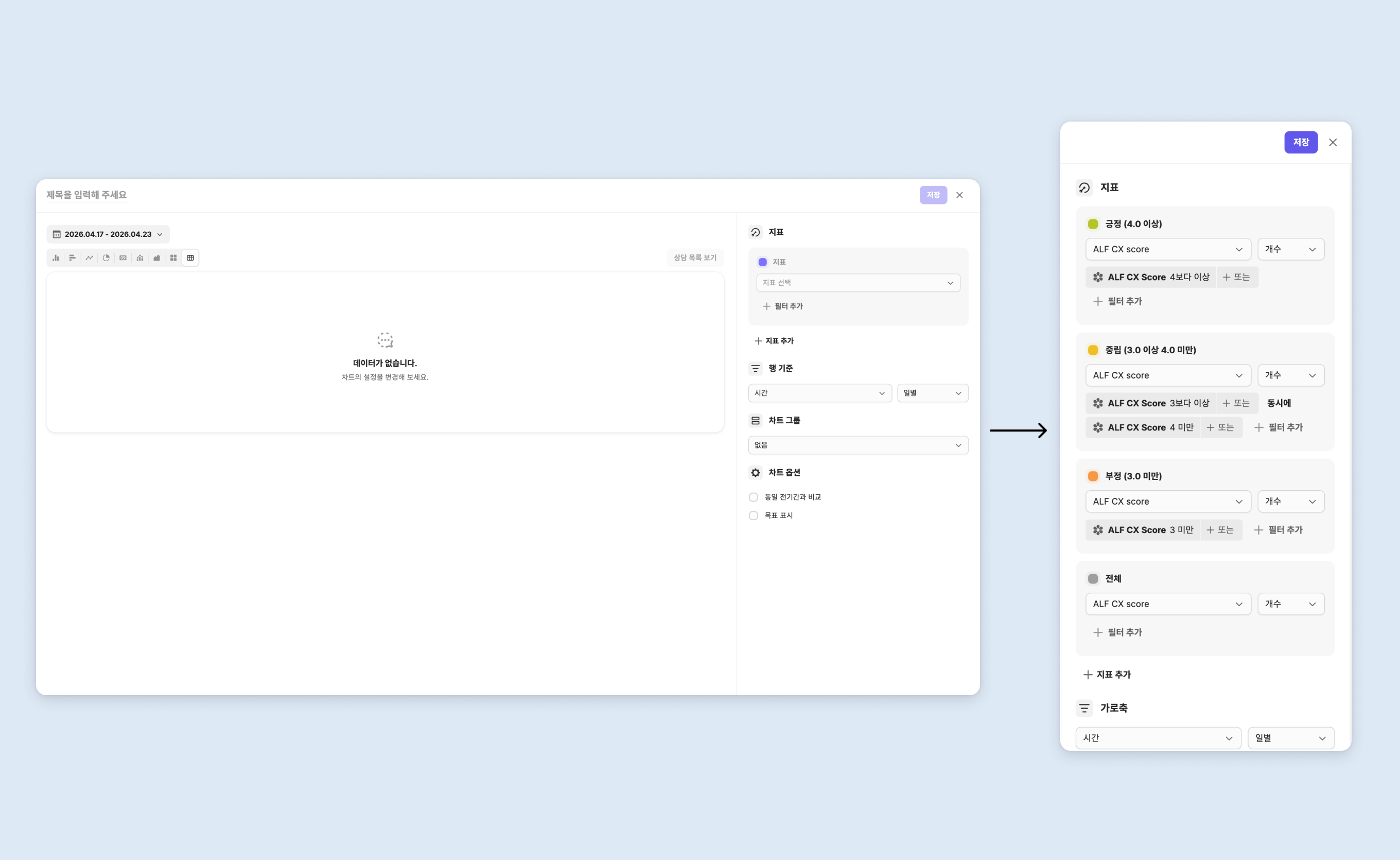
Task: Pick the combo bar-line chart icon
Action: (140, 257)
